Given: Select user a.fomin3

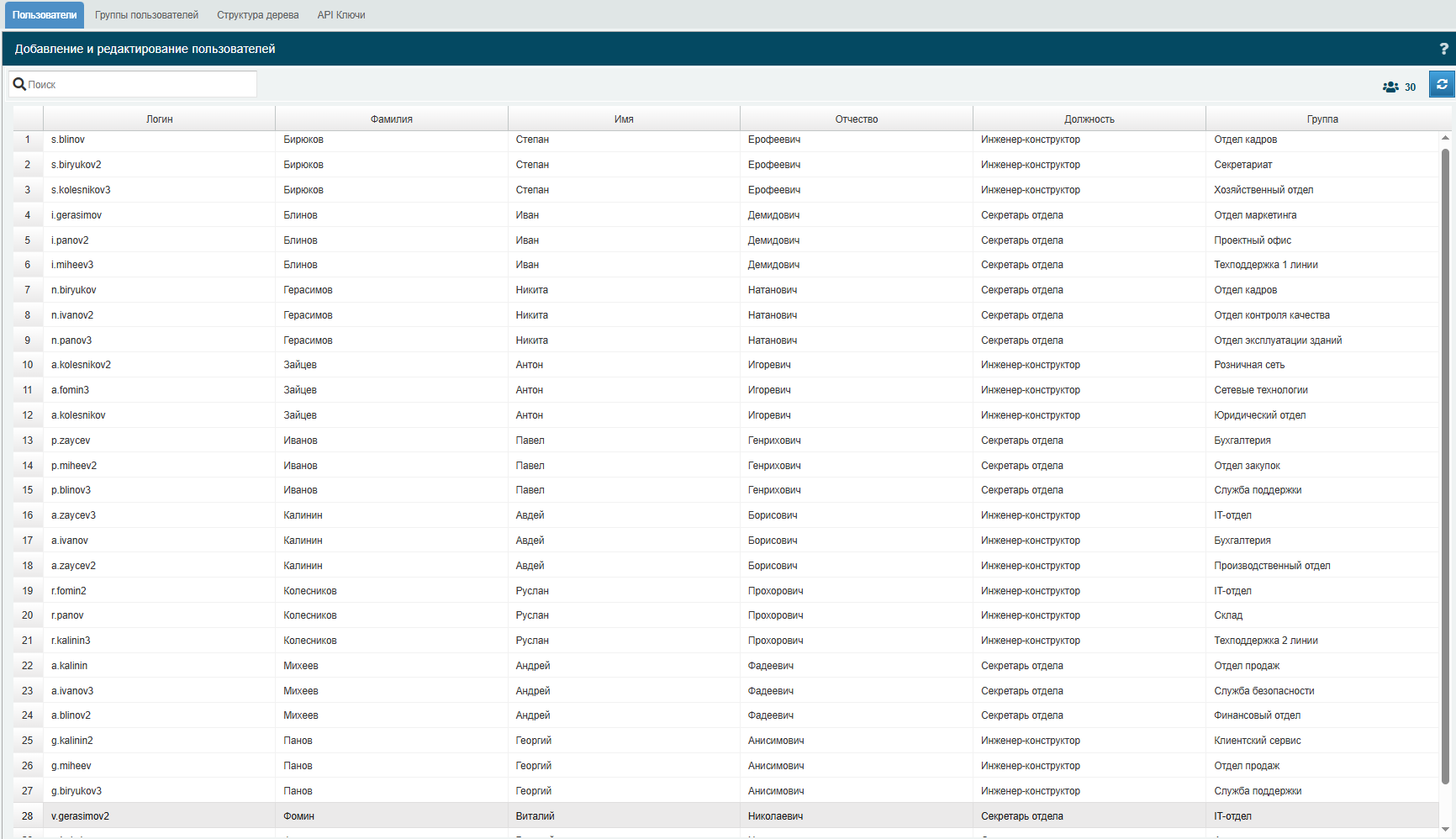Looking at the screenshot, I should point(70,390).
